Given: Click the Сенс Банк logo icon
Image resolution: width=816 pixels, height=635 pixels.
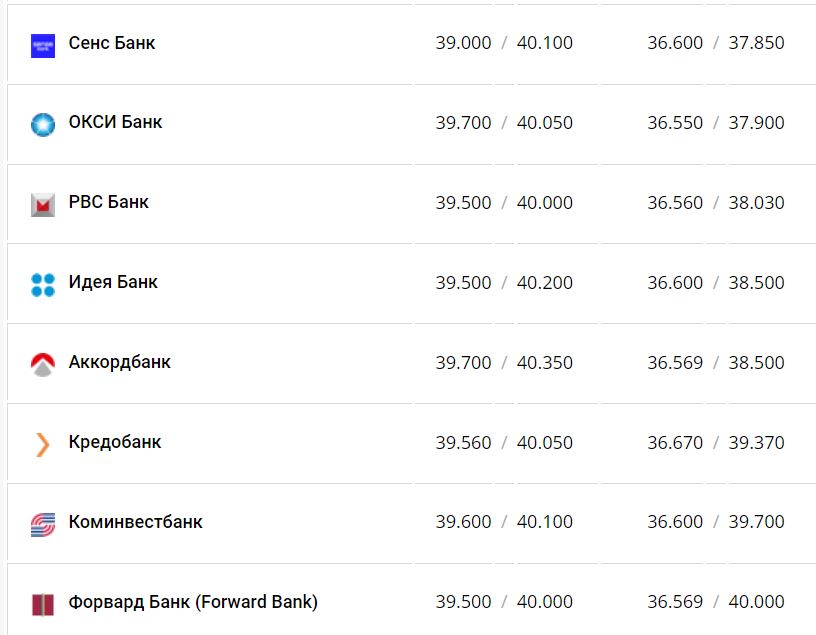Looking at the screenshot, I should 43,45.
